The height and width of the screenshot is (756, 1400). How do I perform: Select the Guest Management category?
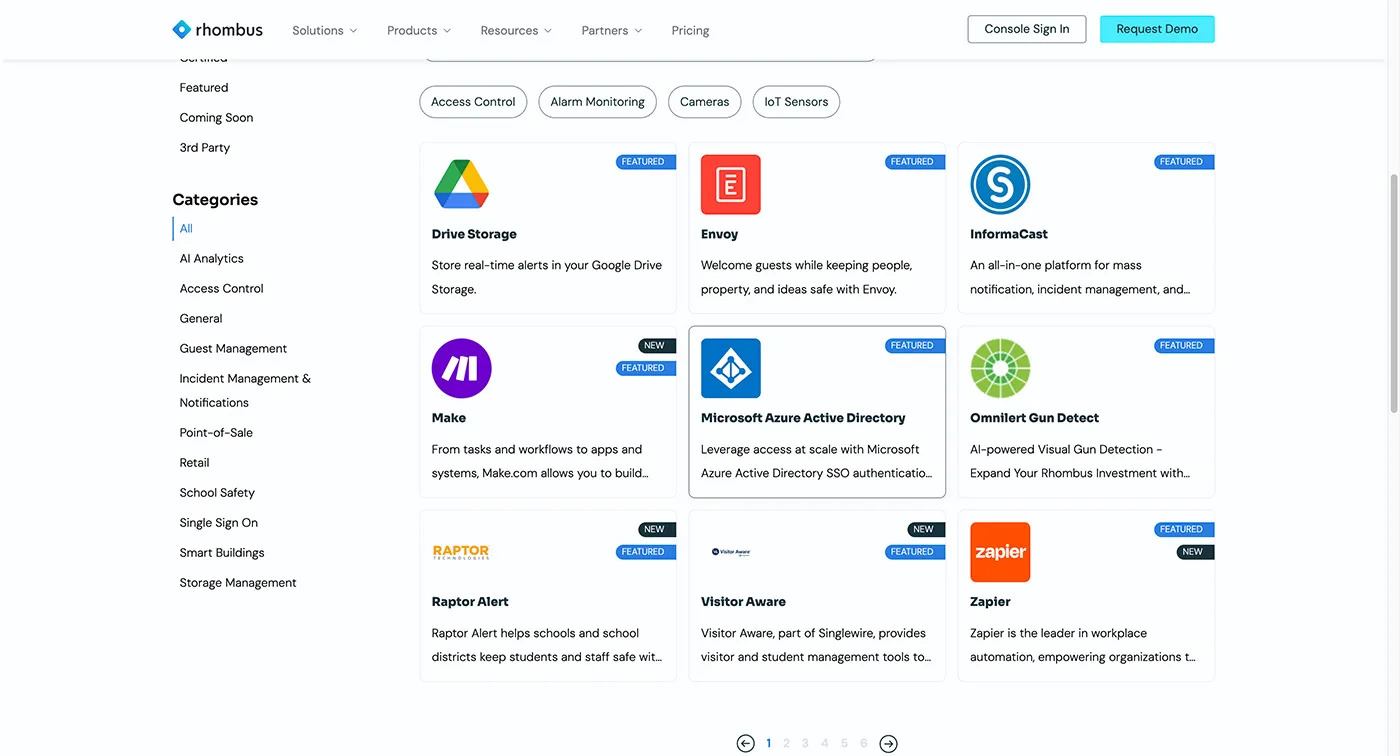click(x=233, y=349)
